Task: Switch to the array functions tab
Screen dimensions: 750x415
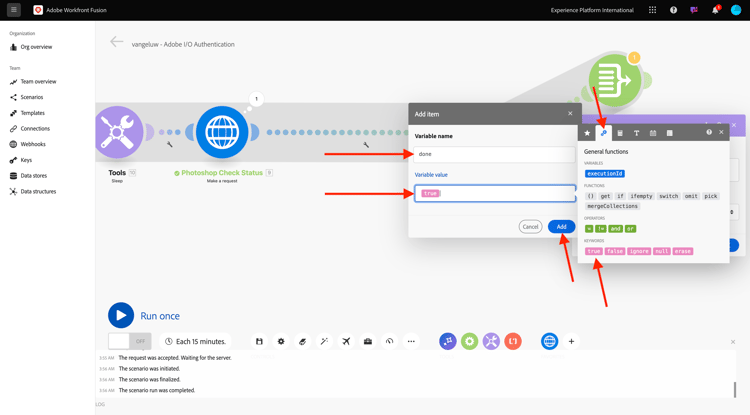Action: [x=669, y=133]
